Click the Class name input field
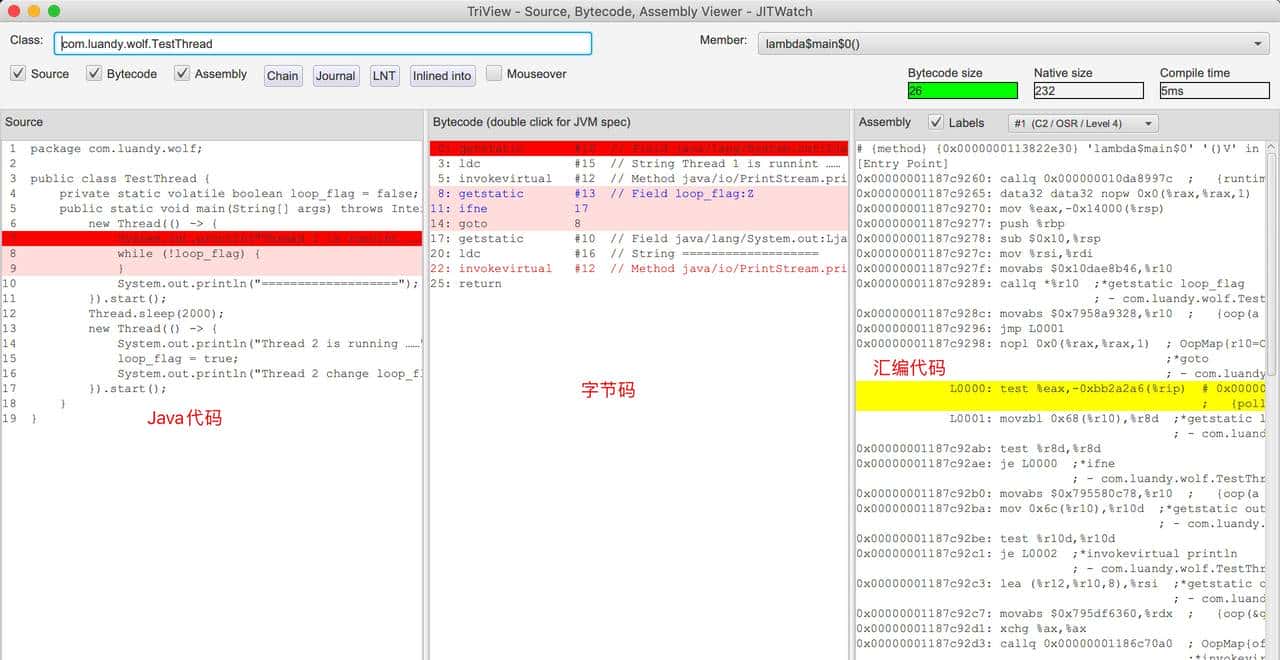Viewport: 1280px width, 660px height. click(x=323, y=44)
